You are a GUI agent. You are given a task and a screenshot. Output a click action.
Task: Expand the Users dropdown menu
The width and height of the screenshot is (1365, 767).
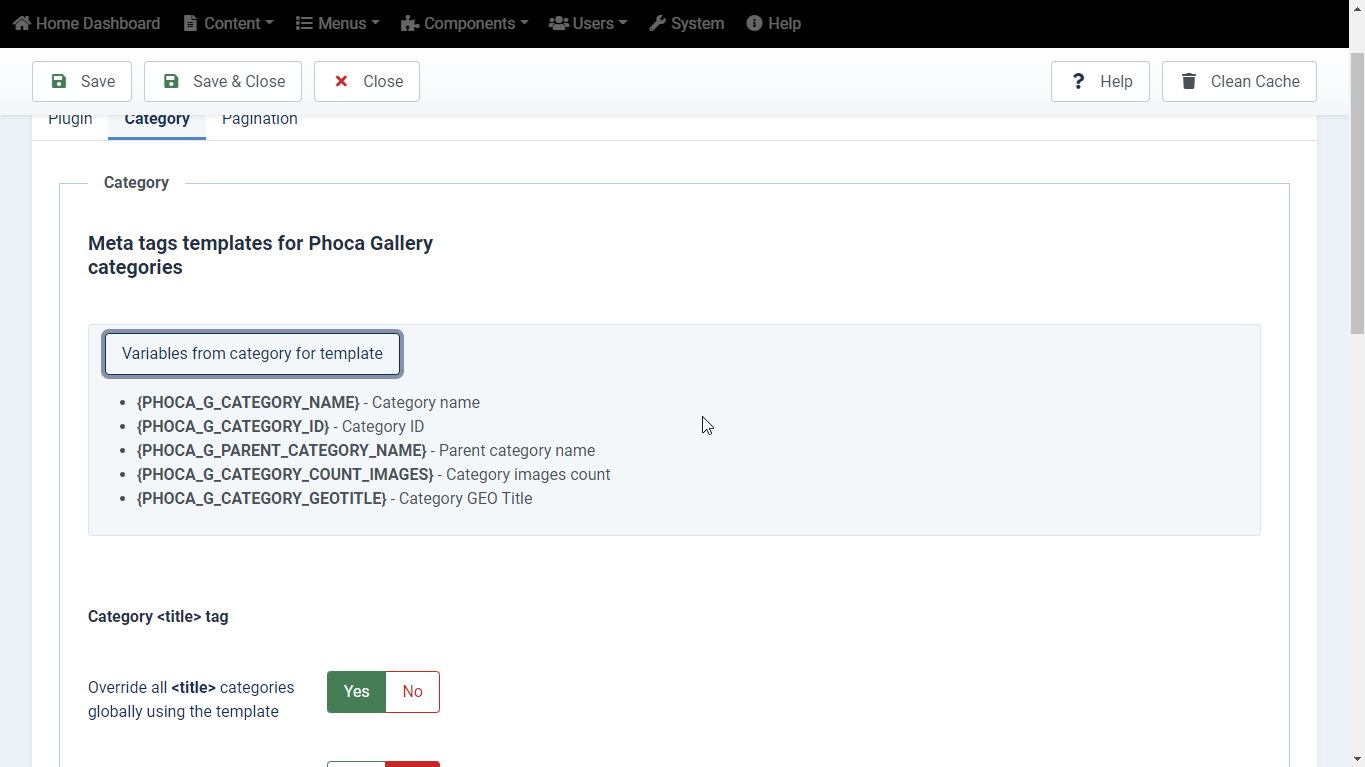tap(588, 23)
